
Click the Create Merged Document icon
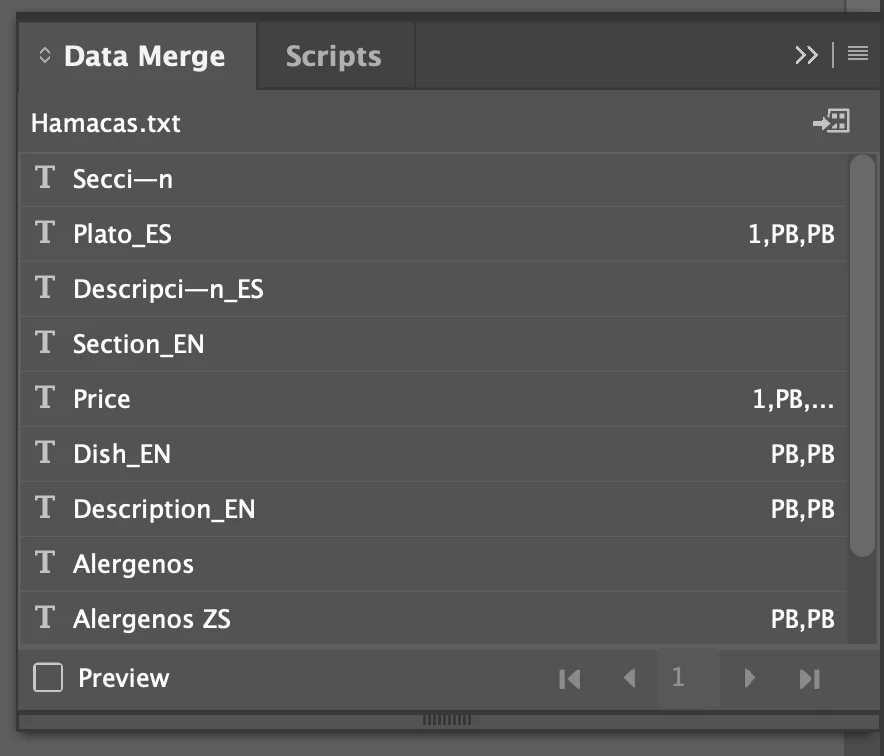click(x=831, y=121)
